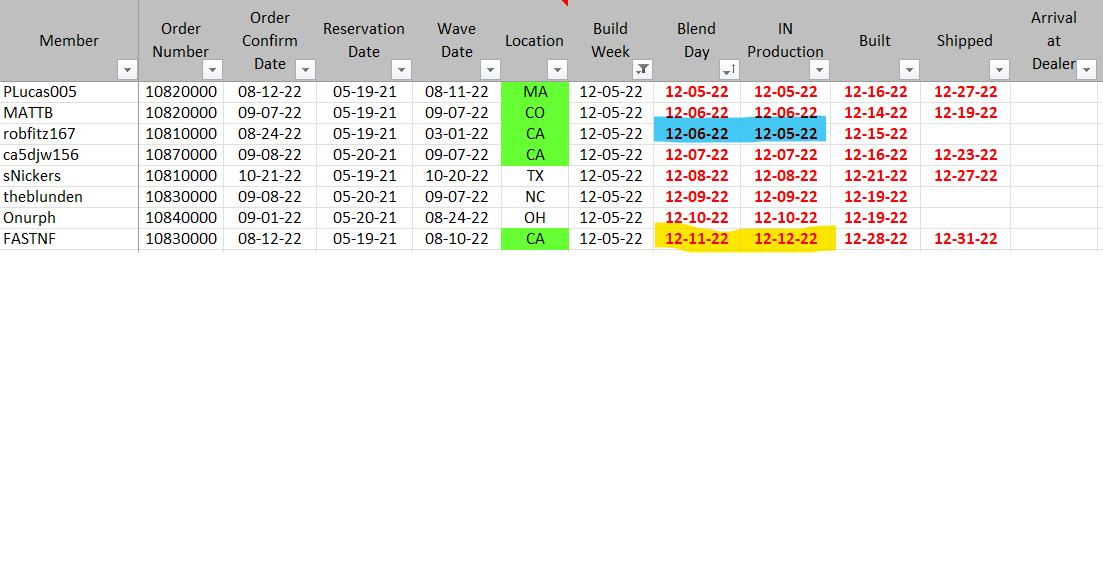
Task: Open the Shipped column filter dropdown
Action: click(x=998, y=70)
